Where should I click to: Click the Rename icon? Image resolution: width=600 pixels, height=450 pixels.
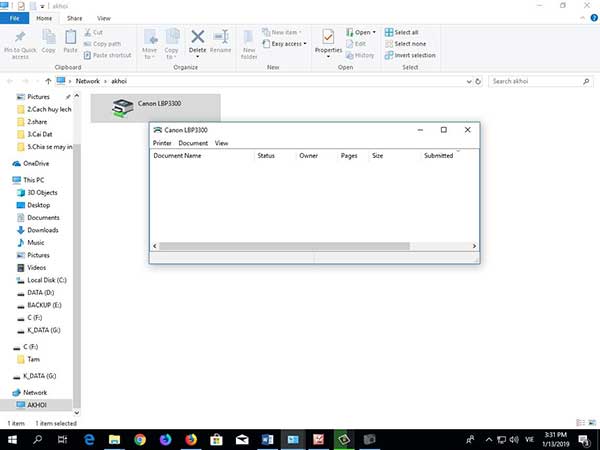click(x=221, y=37)
